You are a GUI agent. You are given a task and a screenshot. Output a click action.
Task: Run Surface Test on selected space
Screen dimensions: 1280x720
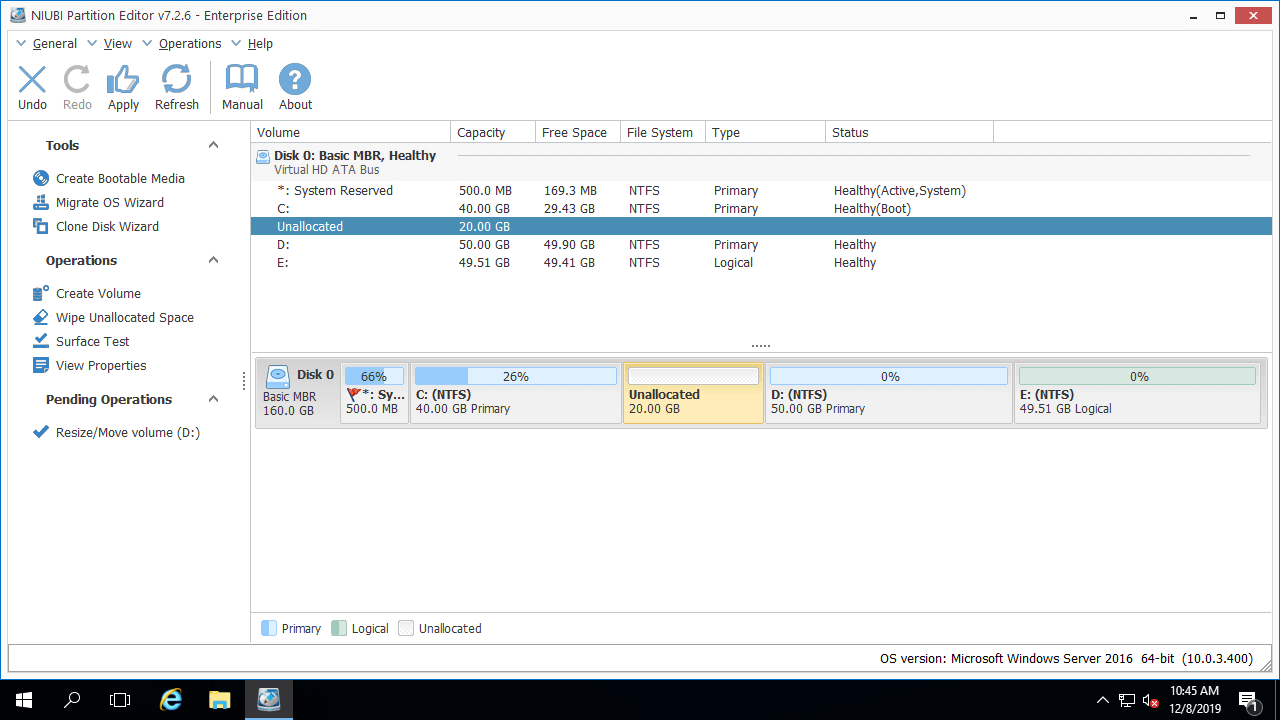coord(92,341)
